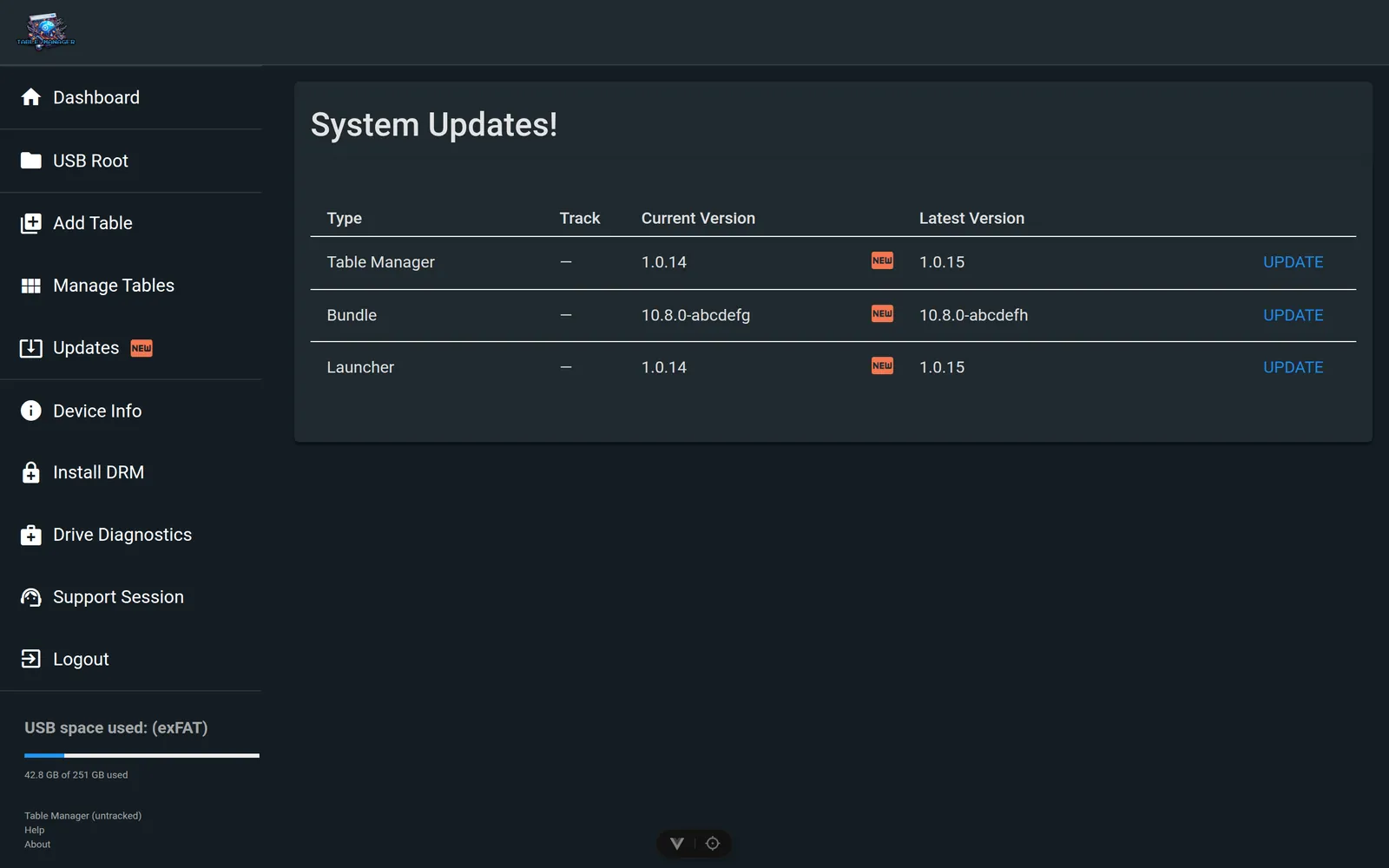Open Add Table menu item
This screenshot has height=868, width=1389.
[x=131, y=223]
